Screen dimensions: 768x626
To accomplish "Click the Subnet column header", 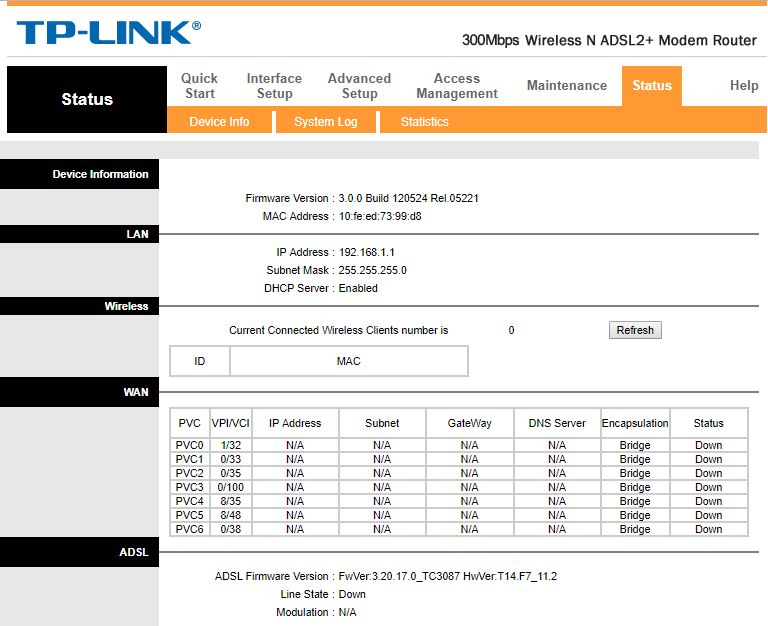I will tap(382, 423).
